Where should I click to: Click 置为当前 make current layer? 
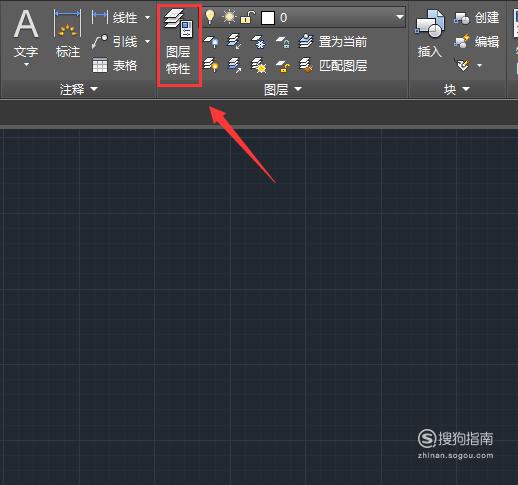[x=333, y=42]
